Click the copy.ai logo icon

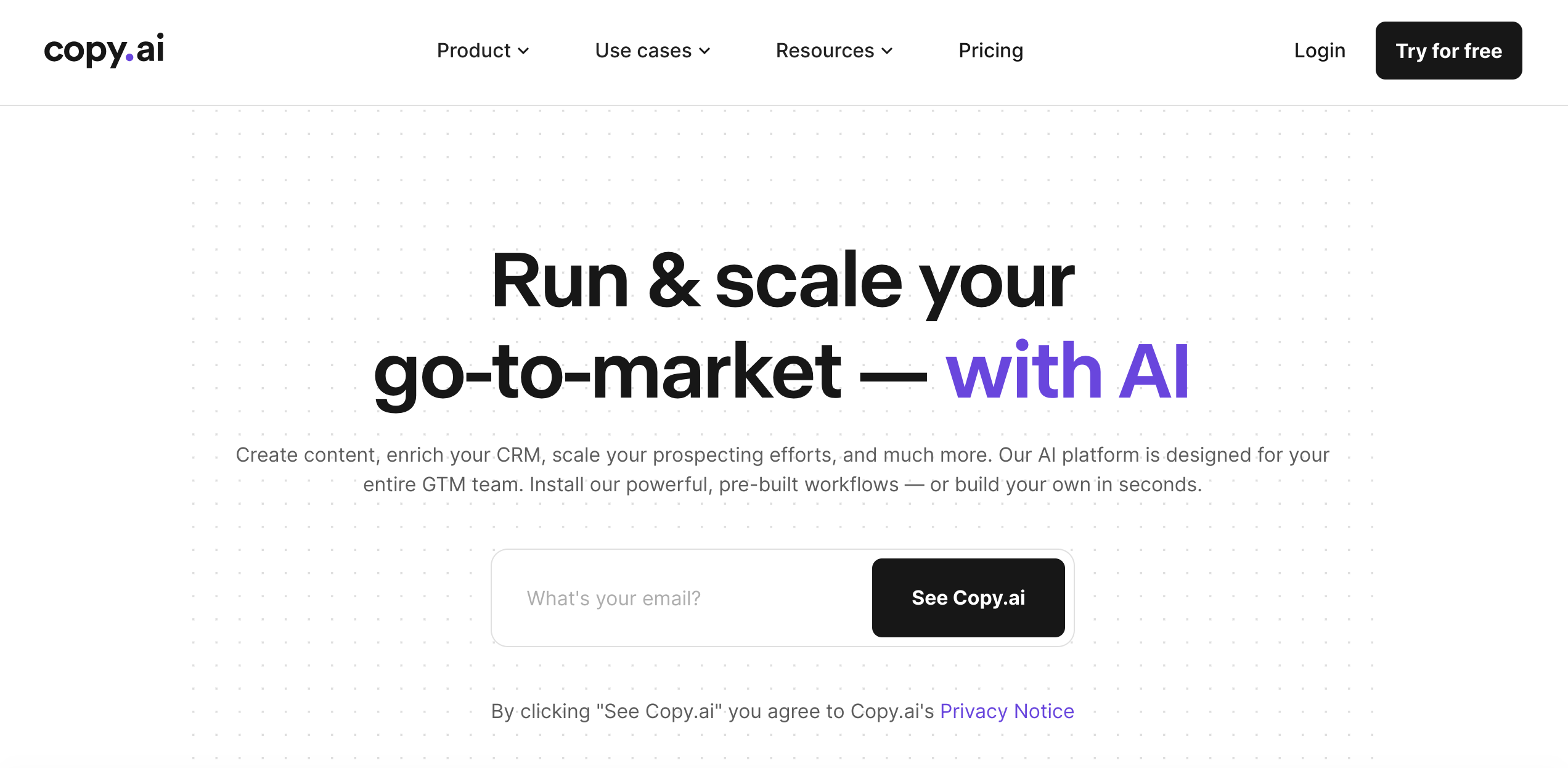pos(104,49)
